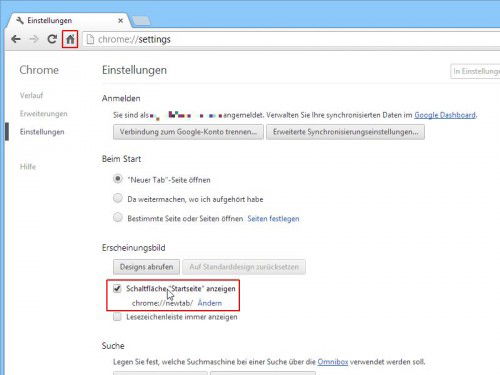
Task: Click the Suche section heading
Action: [113, 346]
